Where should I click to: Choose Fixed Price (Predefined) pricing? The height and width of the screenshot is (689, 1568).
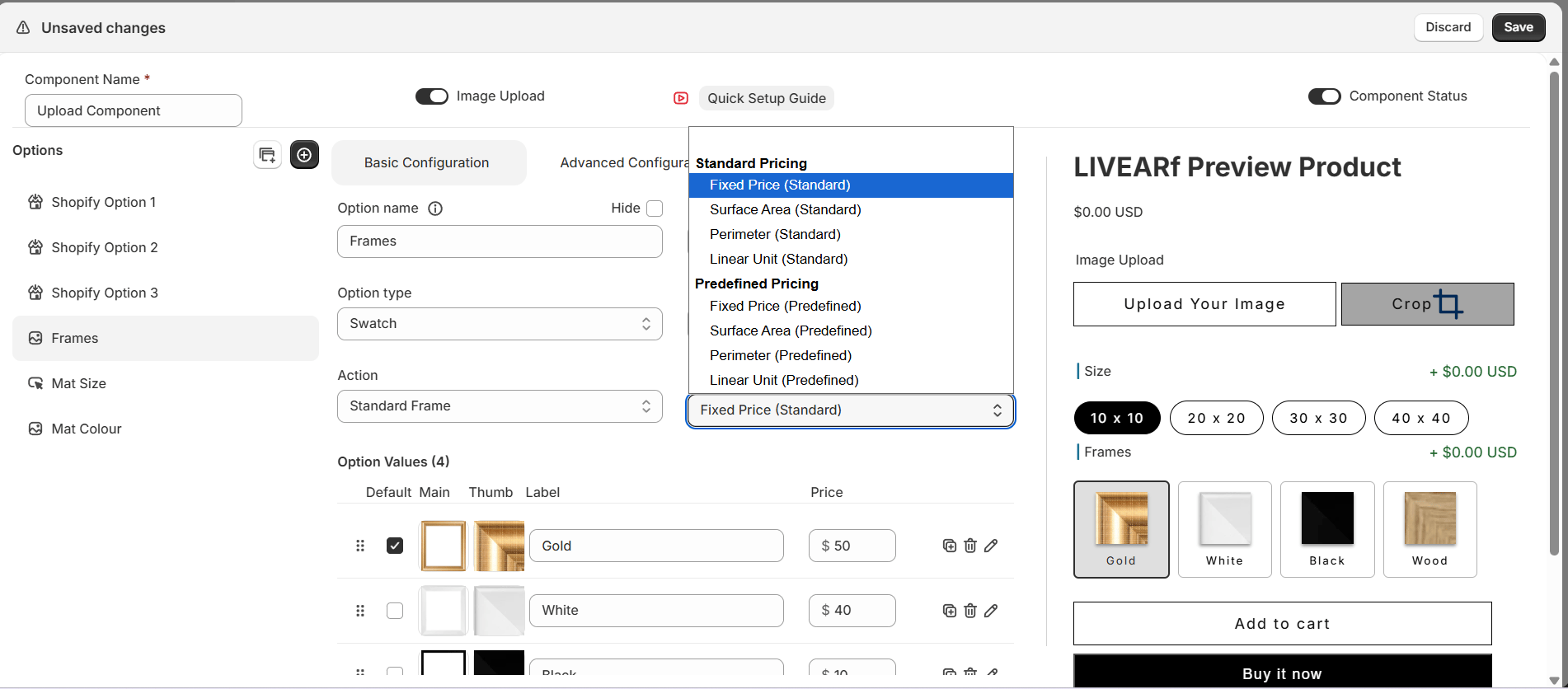pyautogui.click(x=851, y=306)
